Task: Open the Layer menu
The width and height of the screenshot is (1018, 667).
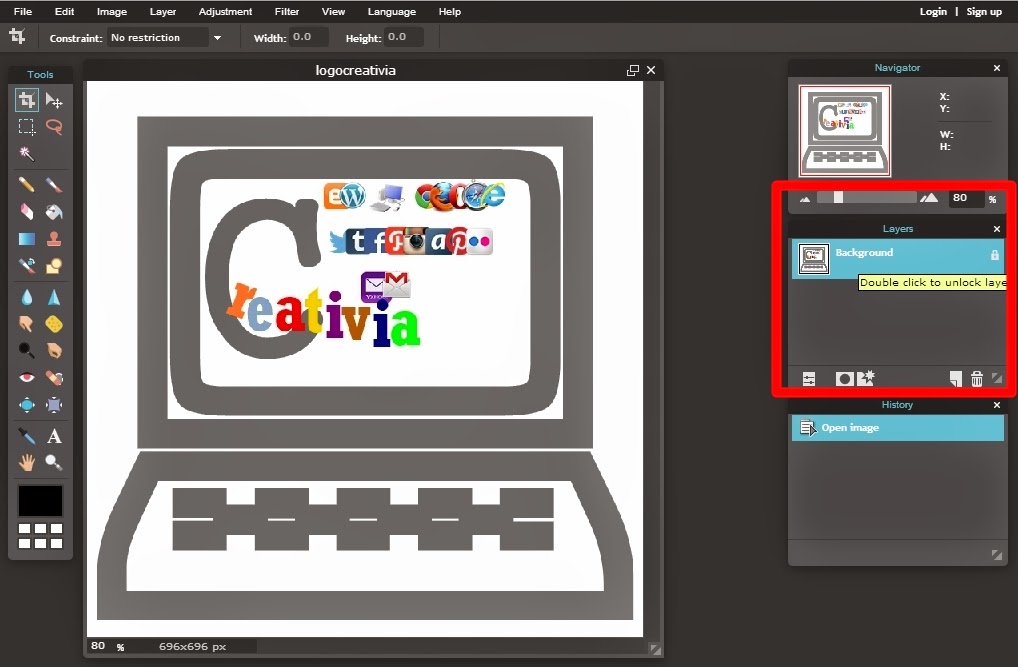Action: [x=162, y=12]
